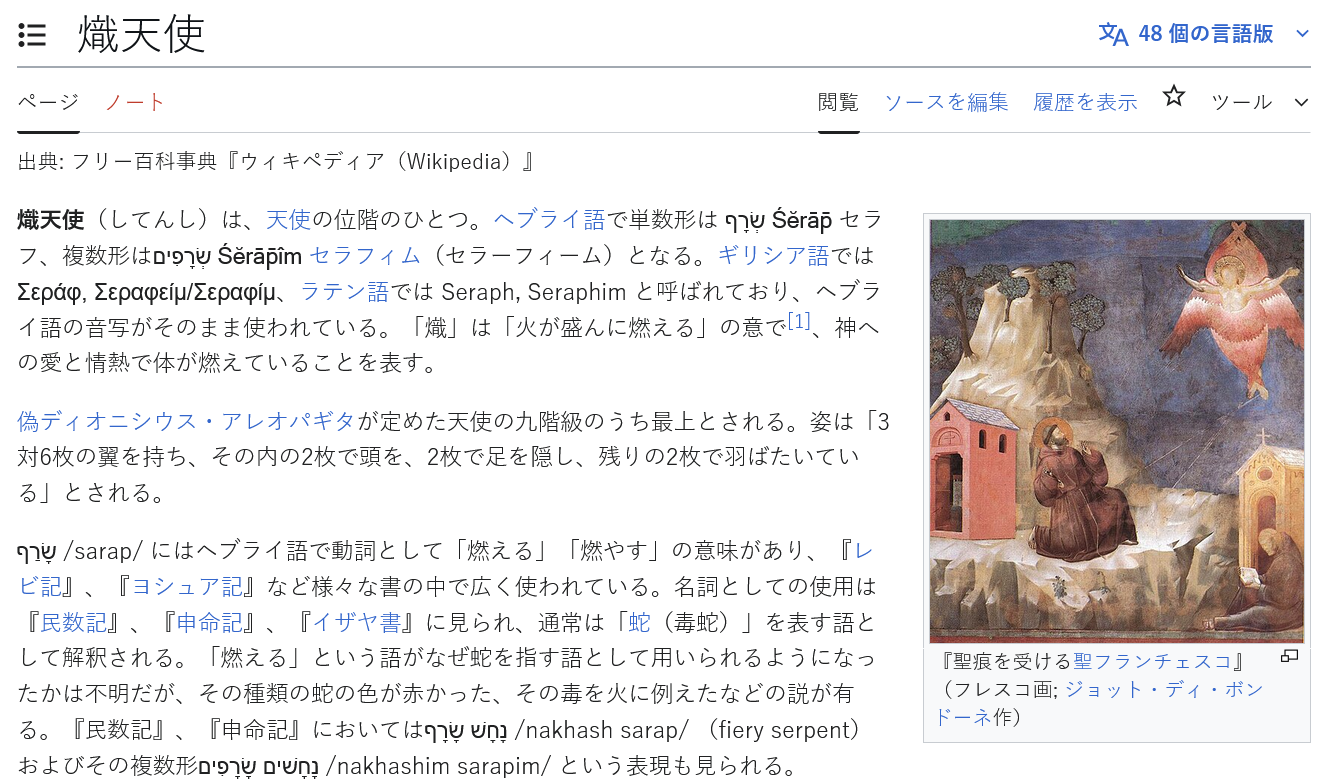Follow the ヨシュア記 link
The image size is (1320, 780).
coord(186,585)
